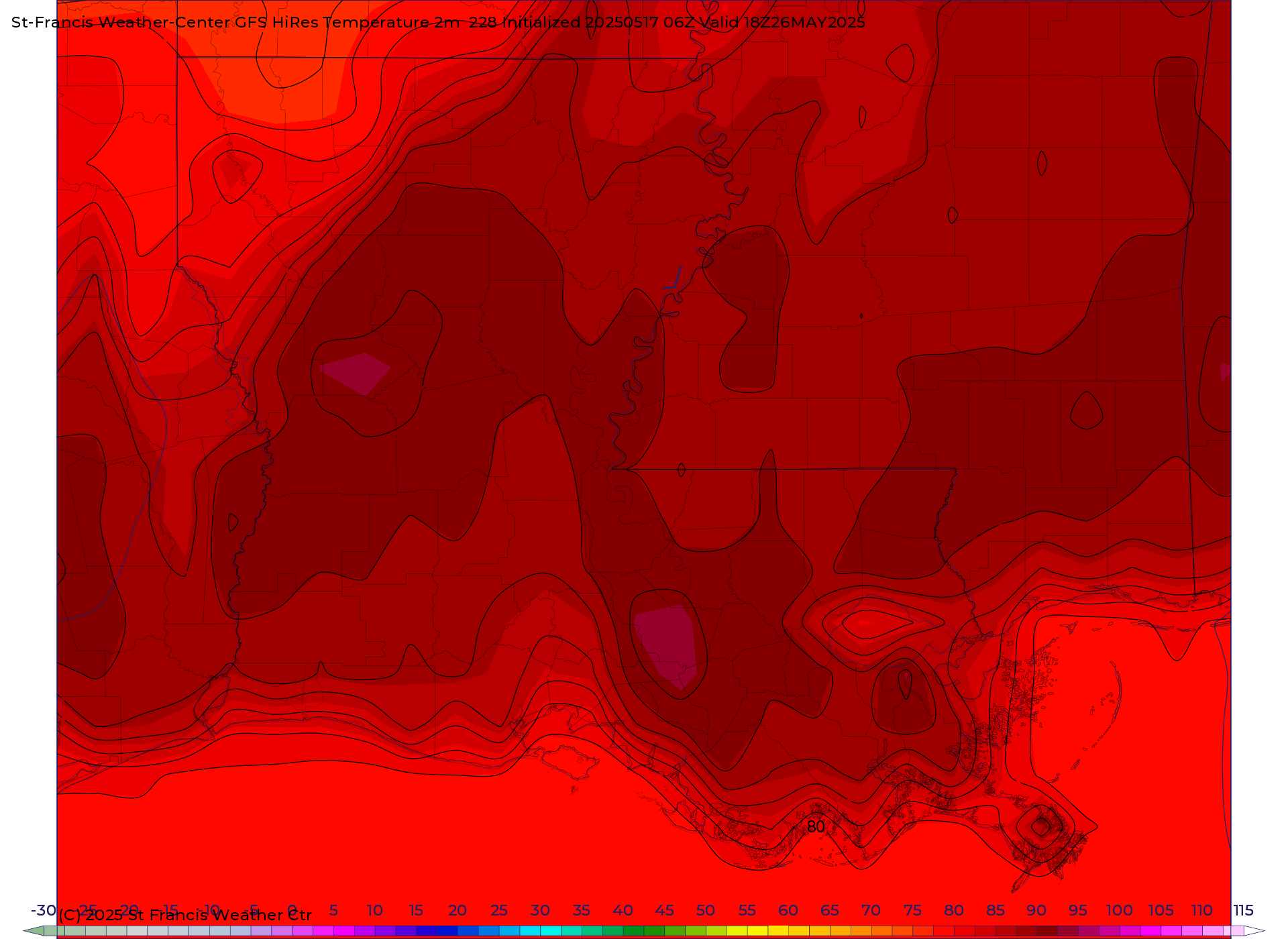Click the "70" color scale label
The image size is (1288, 939).
tap(871, 910)
